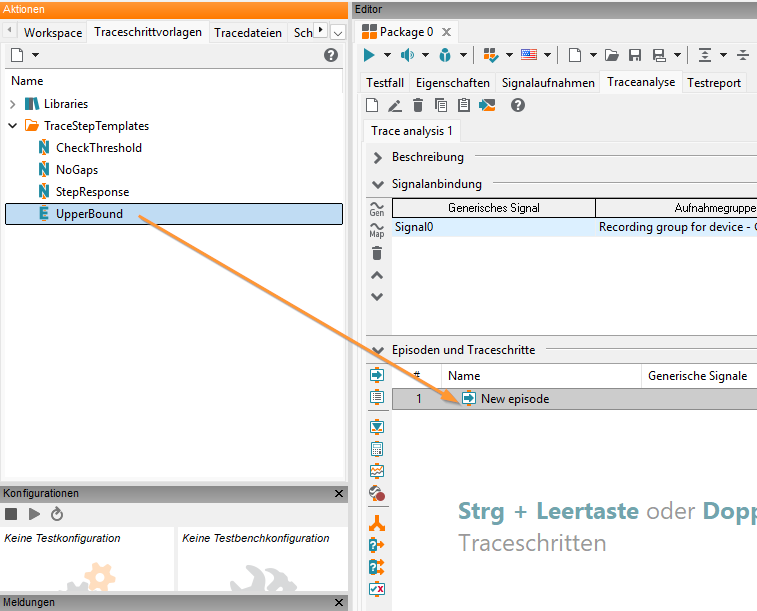Image resolution: width=757 pixels, height=611 pixels.
Task: Click the Map signal mapping icon
Action: [x=377, y=230]
